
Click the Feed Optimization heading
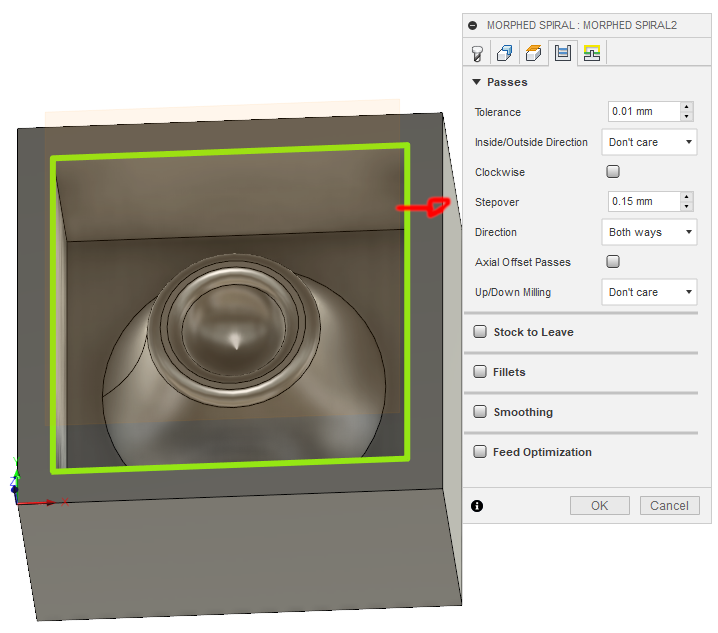542,452
